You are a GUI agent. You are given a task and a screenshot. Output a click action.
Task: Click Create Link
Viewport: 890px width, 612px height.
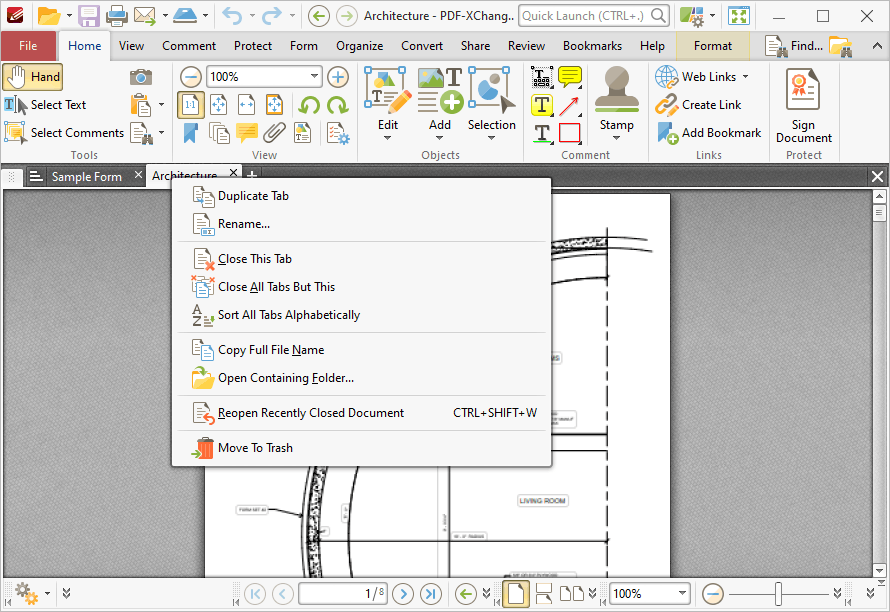[699, 105]
